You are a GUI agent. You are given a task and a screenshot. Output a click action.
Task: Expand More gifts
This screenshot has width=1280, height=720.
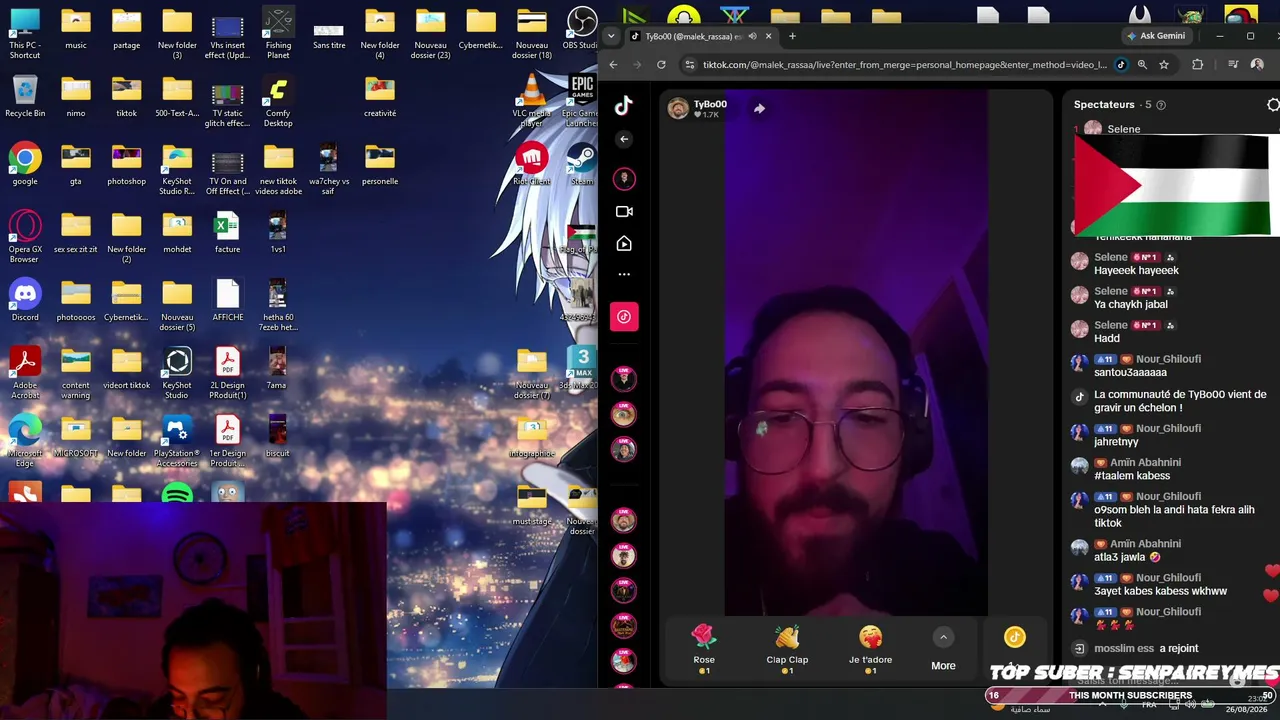pyautogui.click(x=943, y=648)
